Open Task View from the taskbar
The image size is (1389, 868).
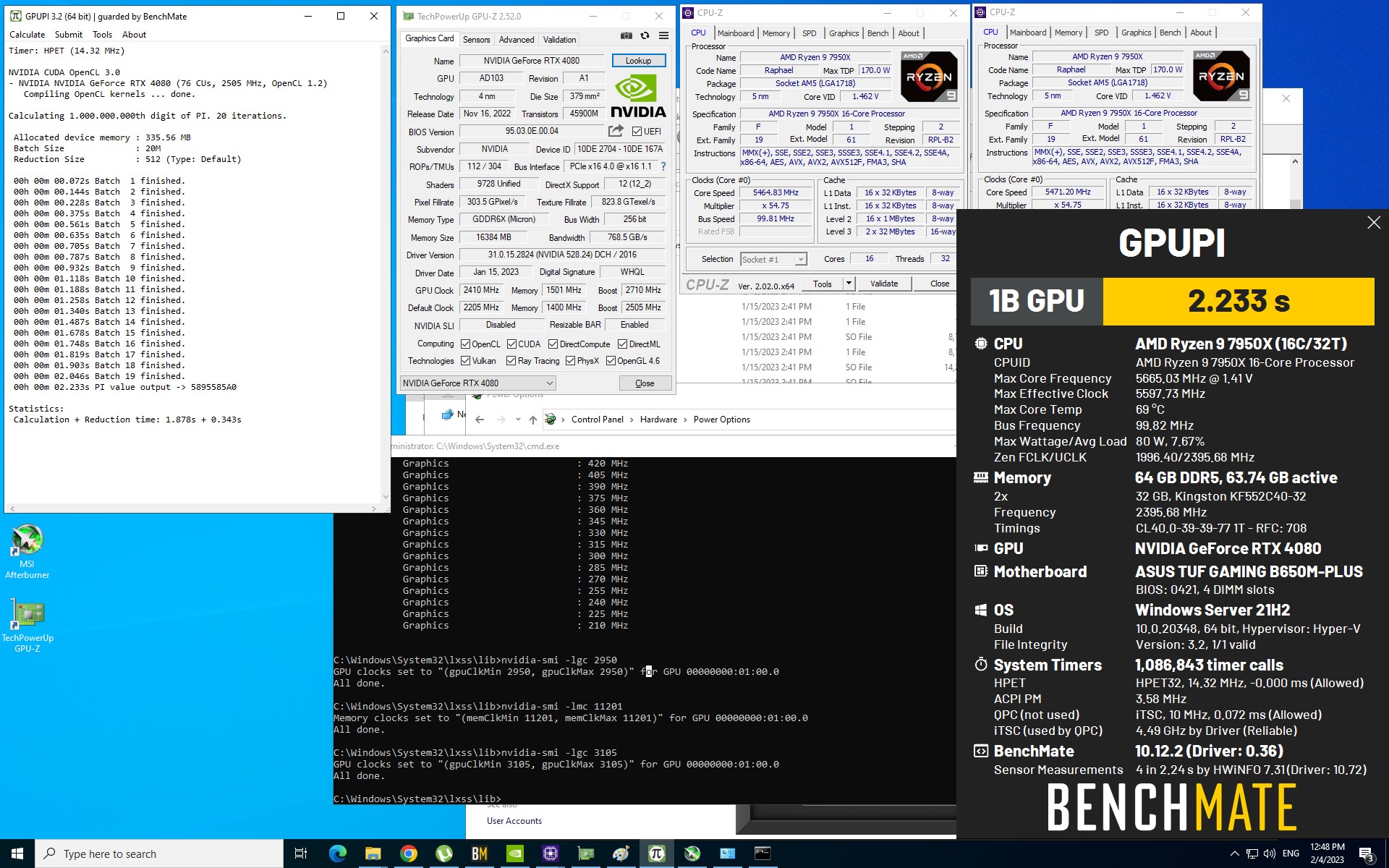pyautogui.click(x=301, y=854)
